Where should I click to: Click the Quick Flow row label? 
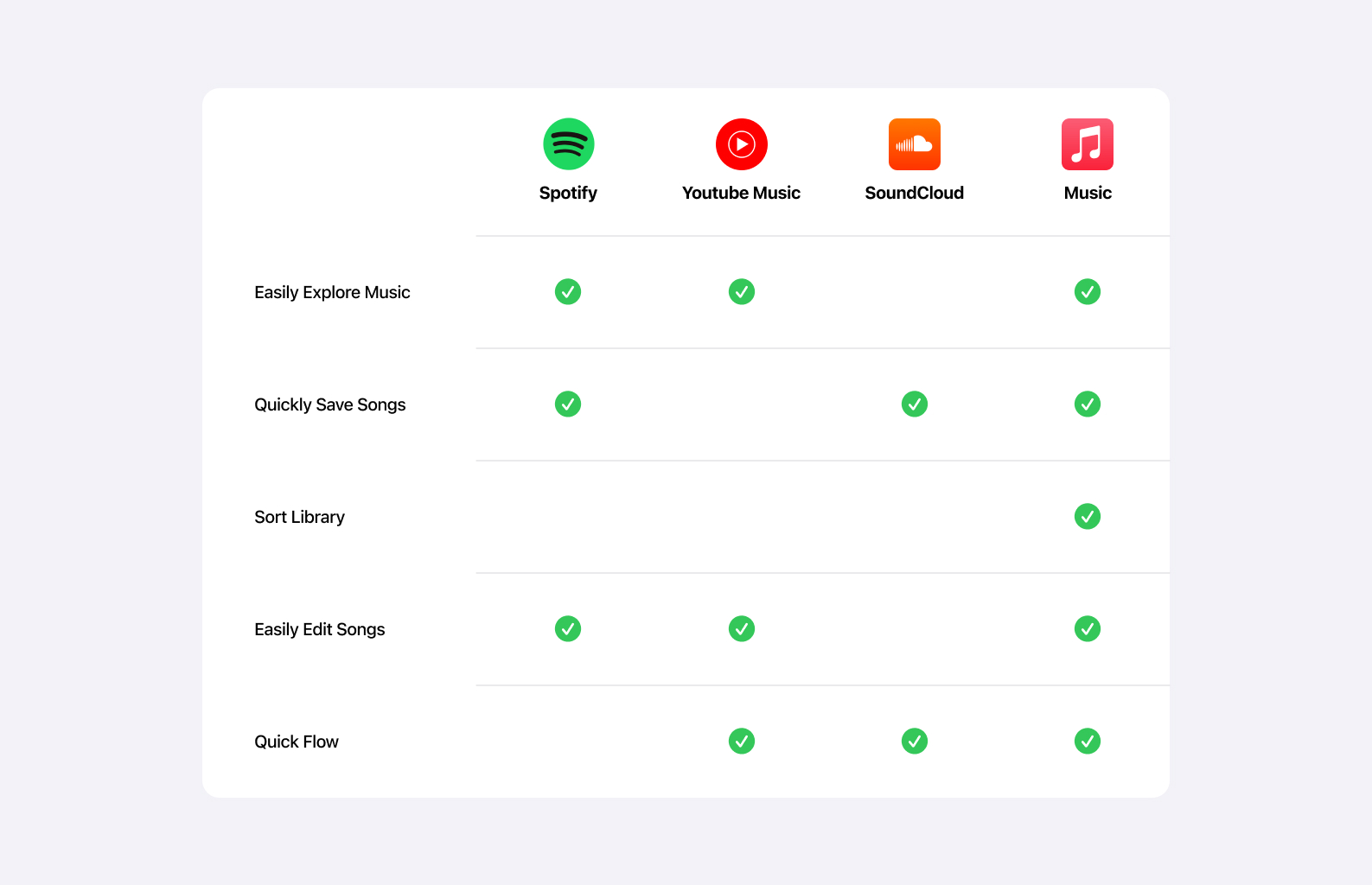pos(297,742)
